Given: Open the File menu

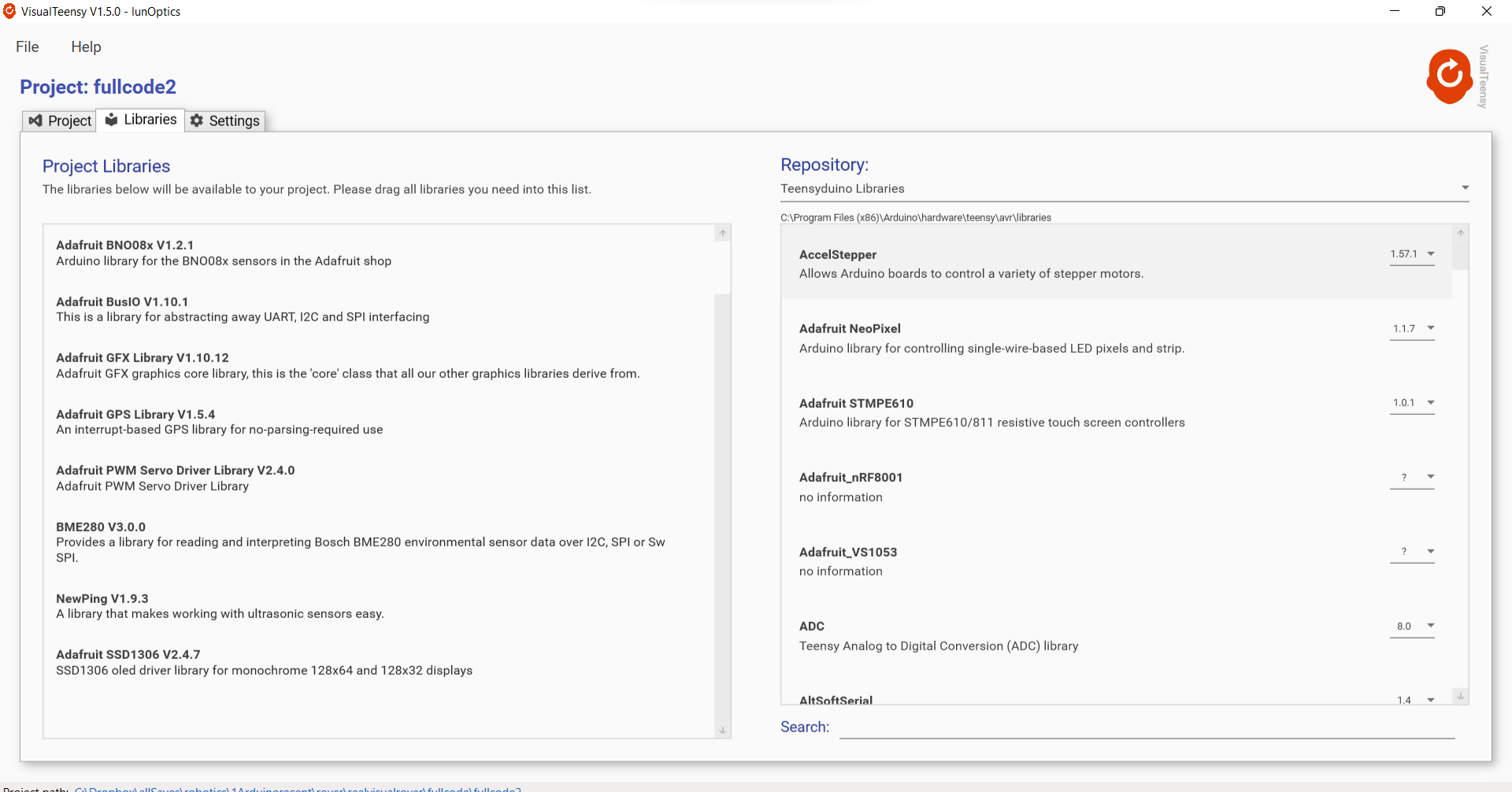Looking at the screenshot, I should 27,46.
